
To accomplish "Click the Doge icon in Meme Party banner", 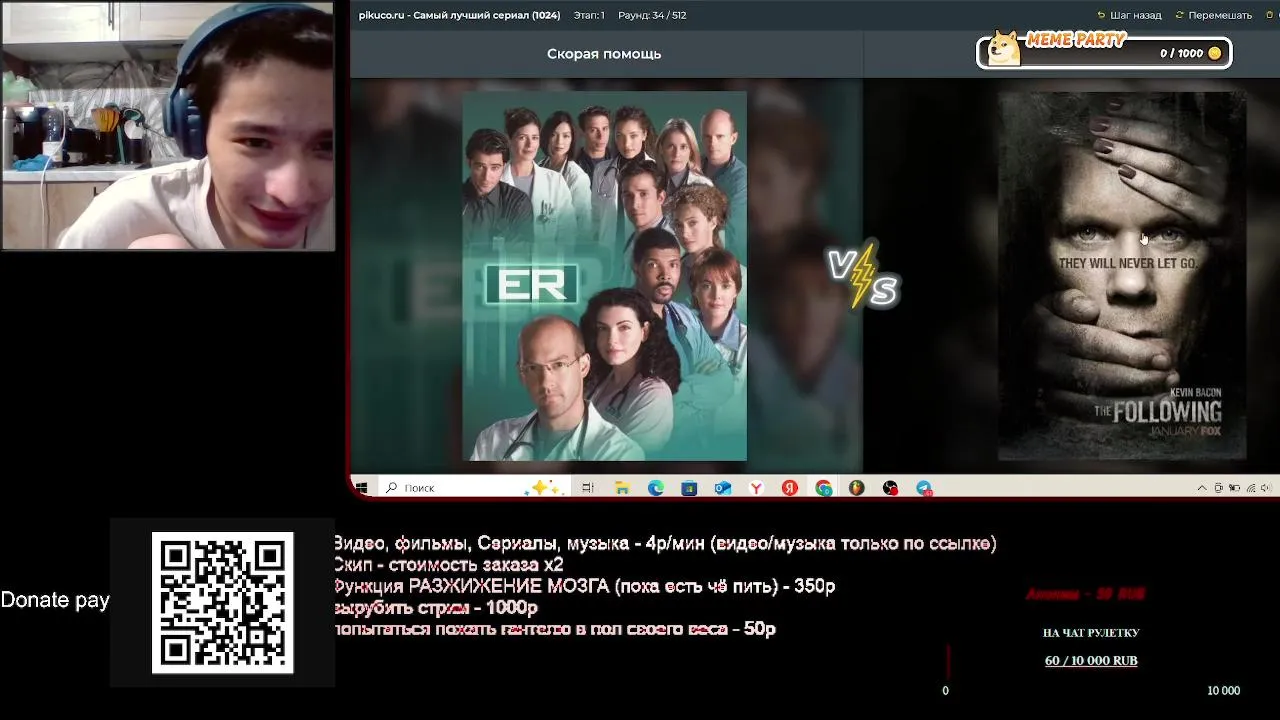I will (x=1004, y=49).
